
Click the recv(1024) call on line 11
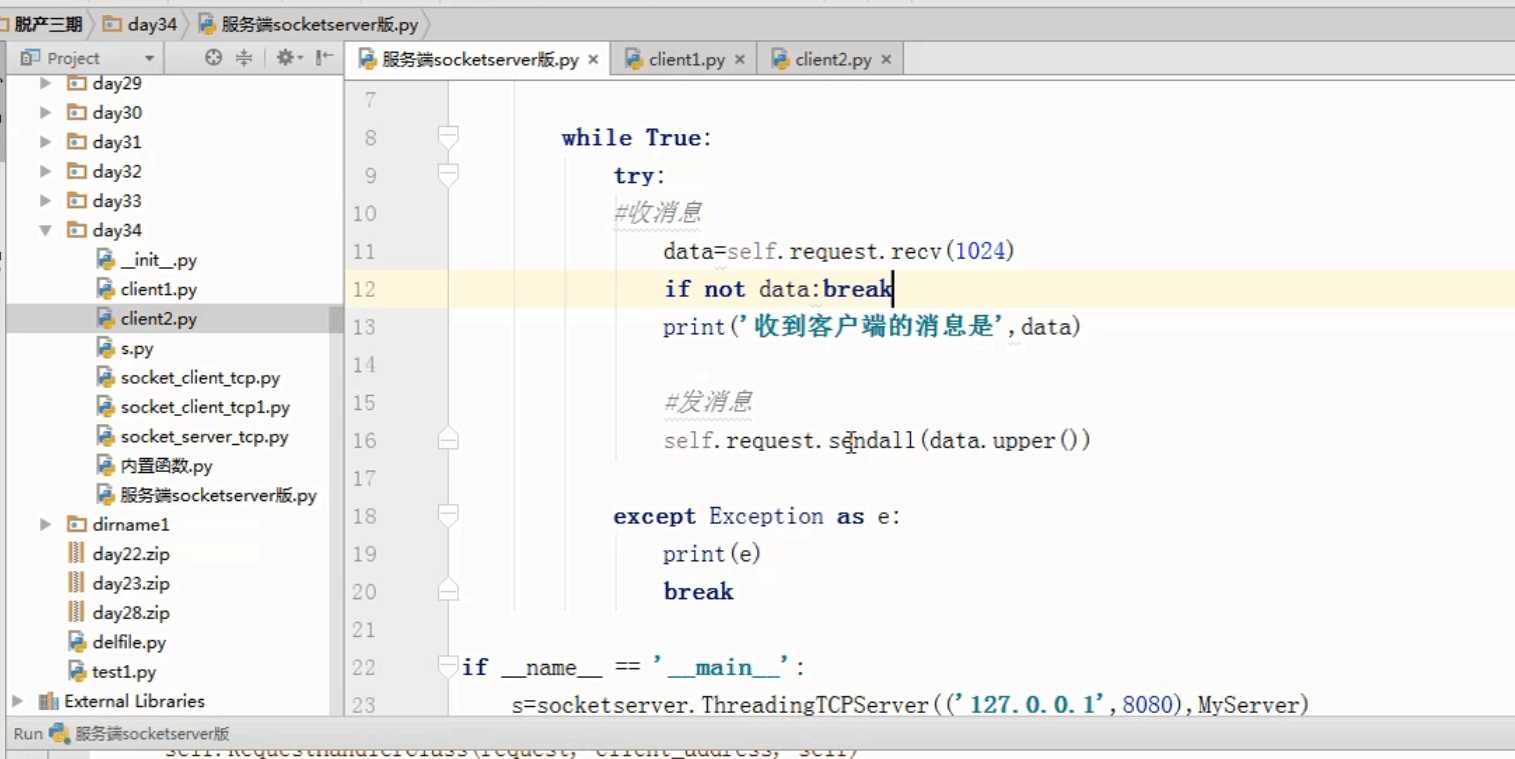(953, 251)
